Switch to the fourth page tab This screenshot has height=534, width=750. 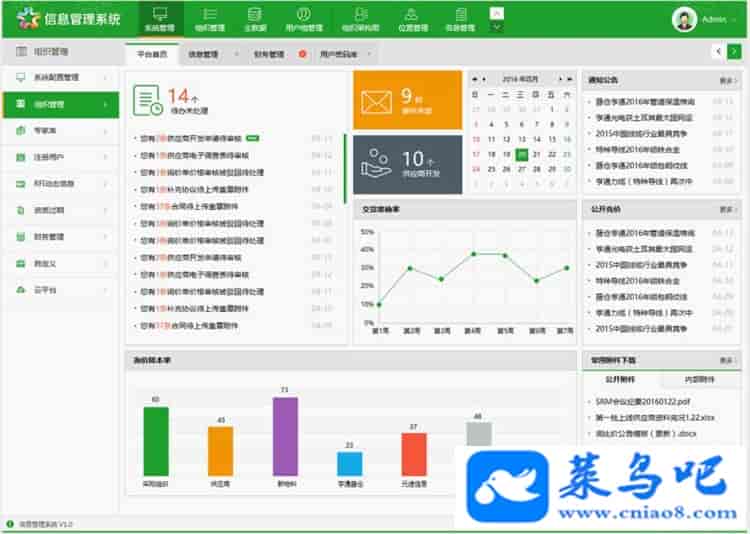344,55
